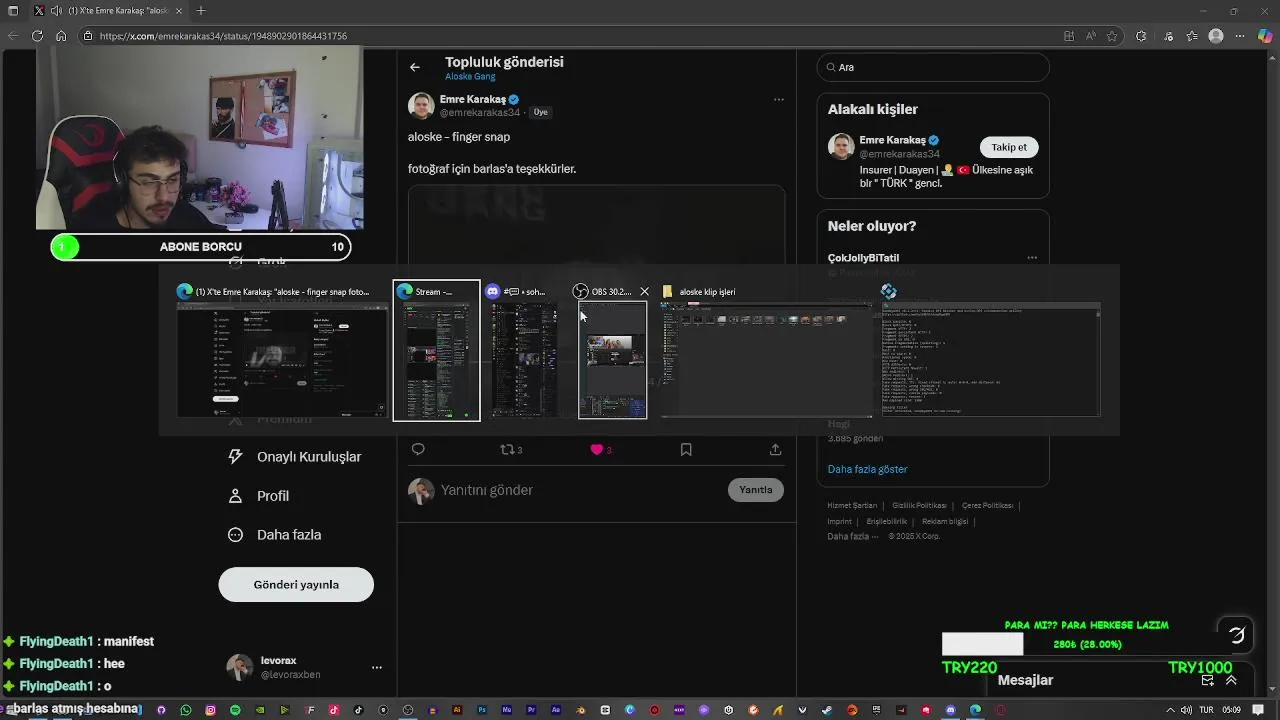
Task: Open the 05:09 clock in taskbar
Action: click(1231, 710)
